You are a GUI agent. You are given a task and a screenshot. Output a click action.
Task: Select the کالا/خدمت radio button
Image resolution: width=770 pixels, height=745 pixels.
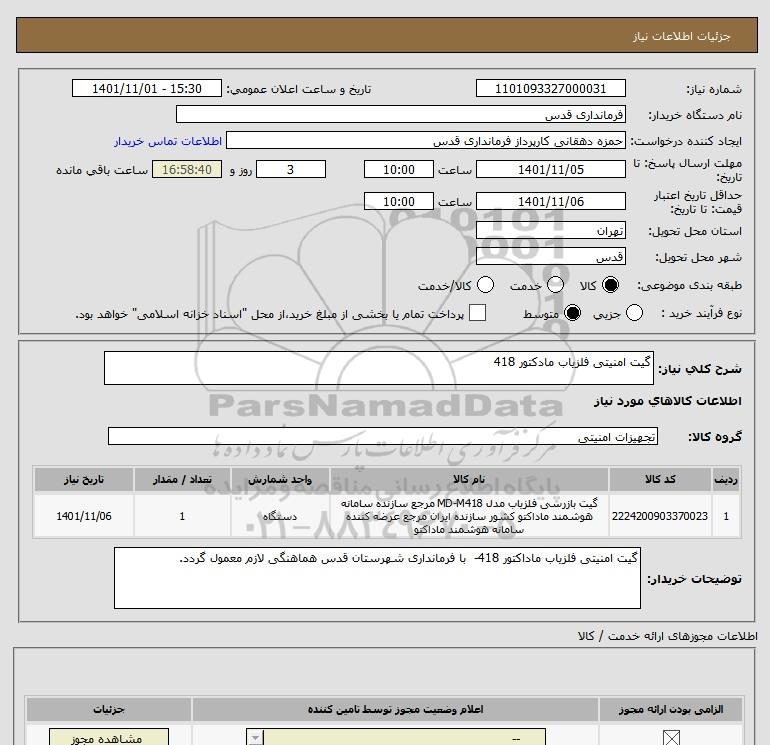pos(486,285)
